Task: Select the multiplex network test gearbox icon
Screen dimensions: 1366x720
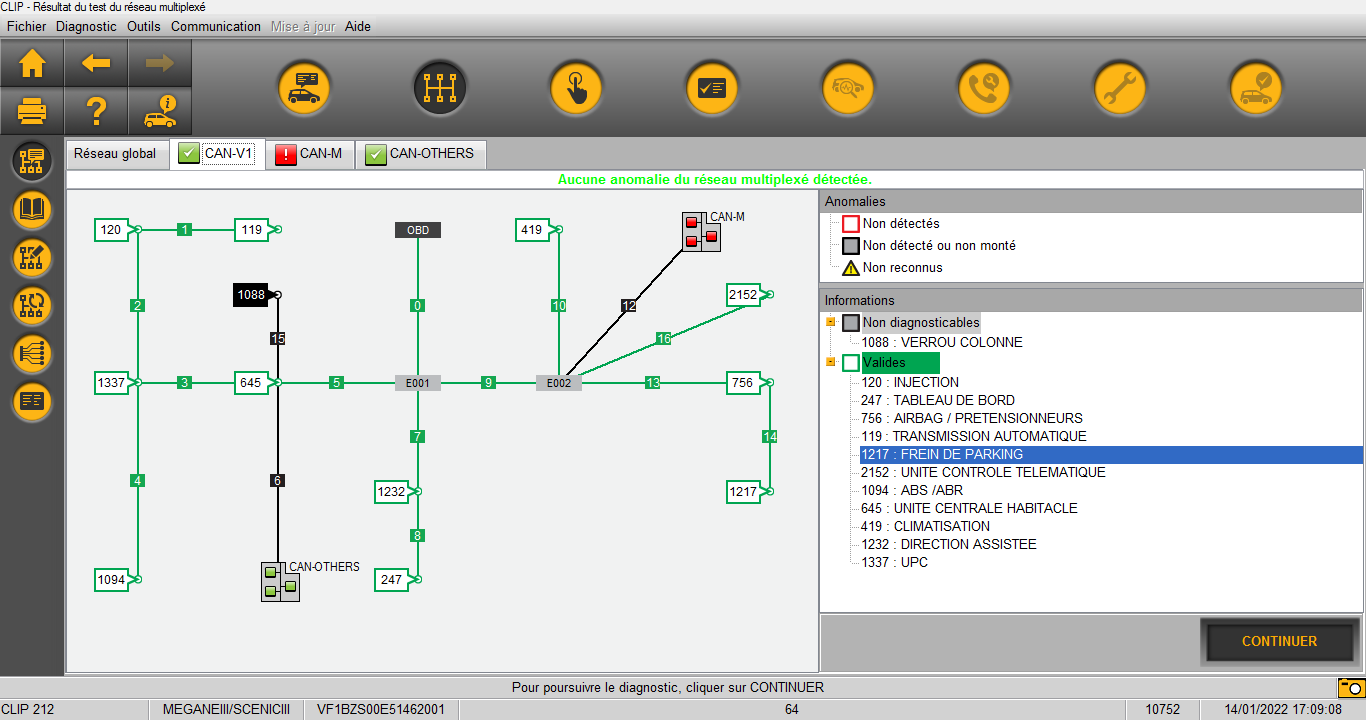Action: 440,88
